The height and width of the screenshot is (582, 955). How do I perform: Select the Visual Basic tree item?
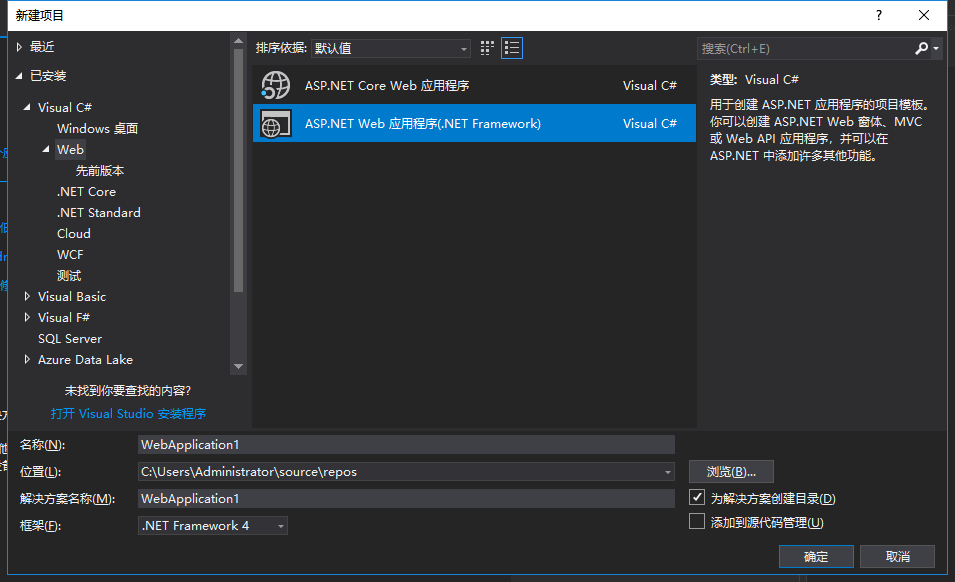[72, 296]
